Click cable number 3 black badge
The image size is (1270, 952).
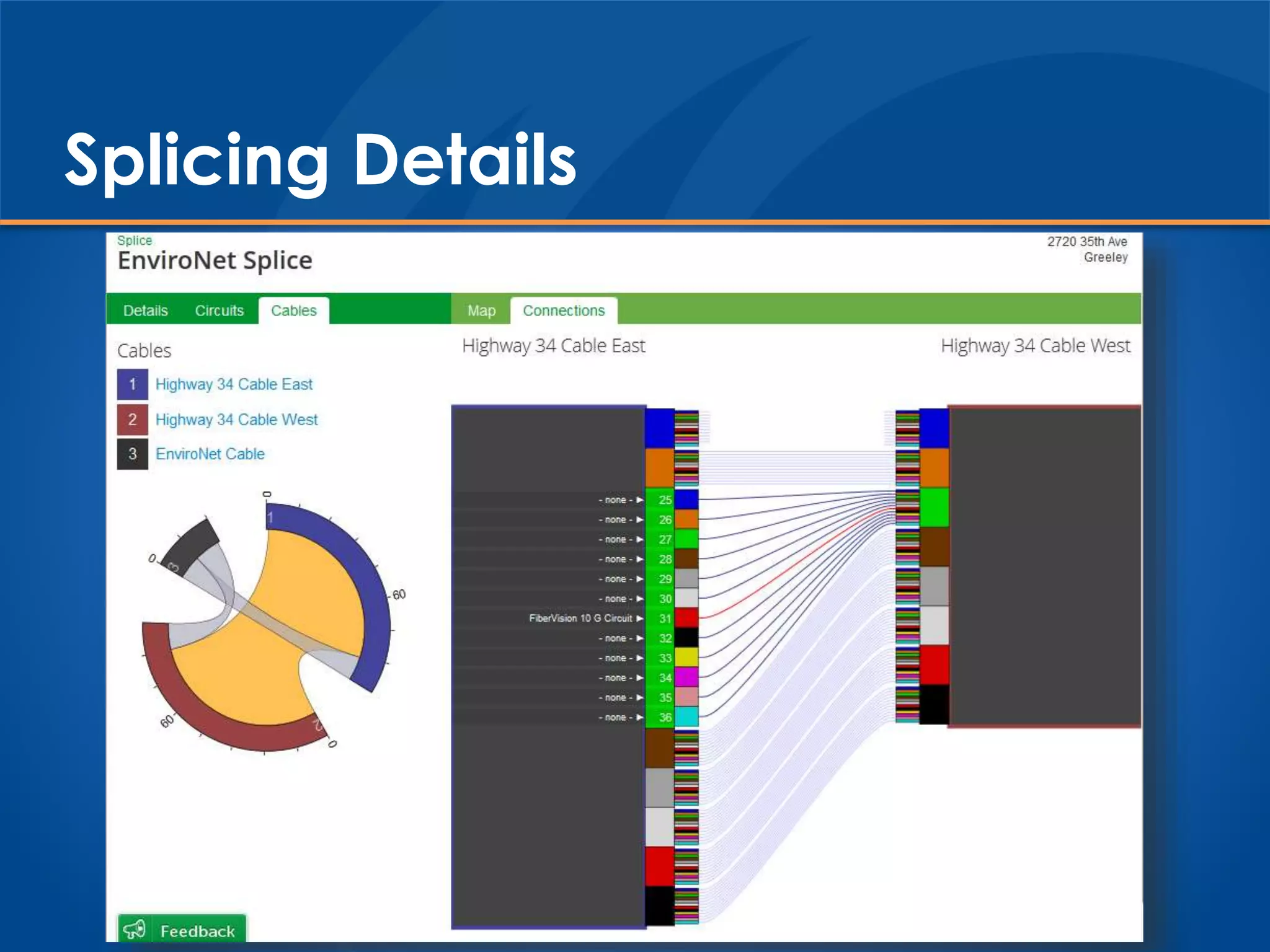pyautogui.click(x=132, y=454)
